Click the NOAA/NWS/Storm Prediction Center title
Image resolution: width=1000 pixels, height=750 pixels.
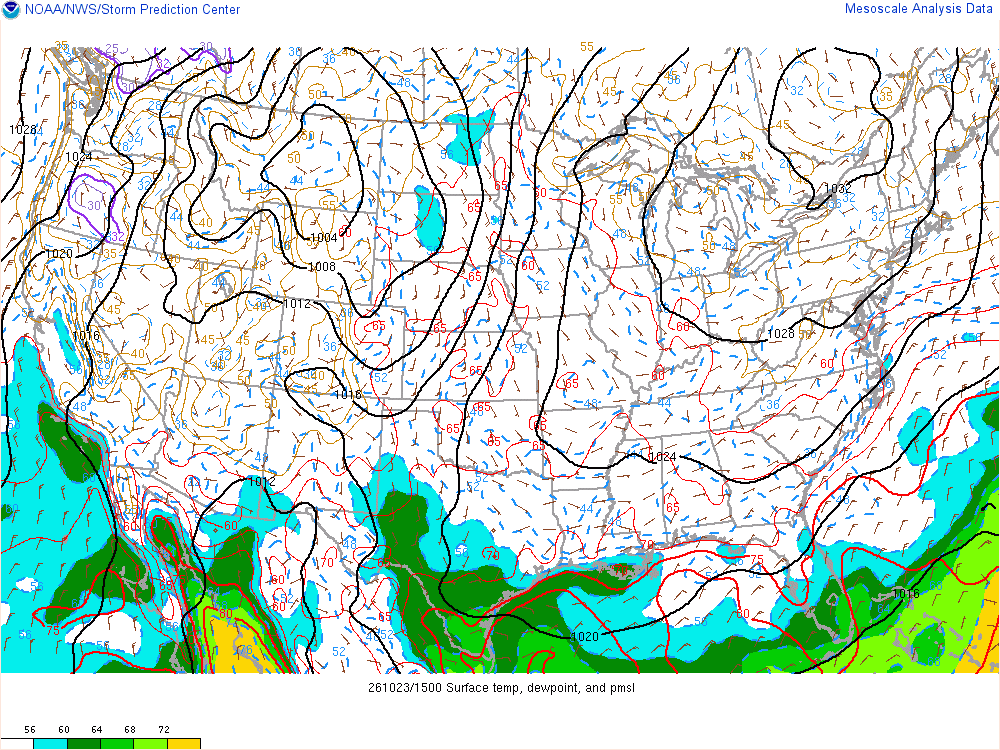tap(132, 10)
